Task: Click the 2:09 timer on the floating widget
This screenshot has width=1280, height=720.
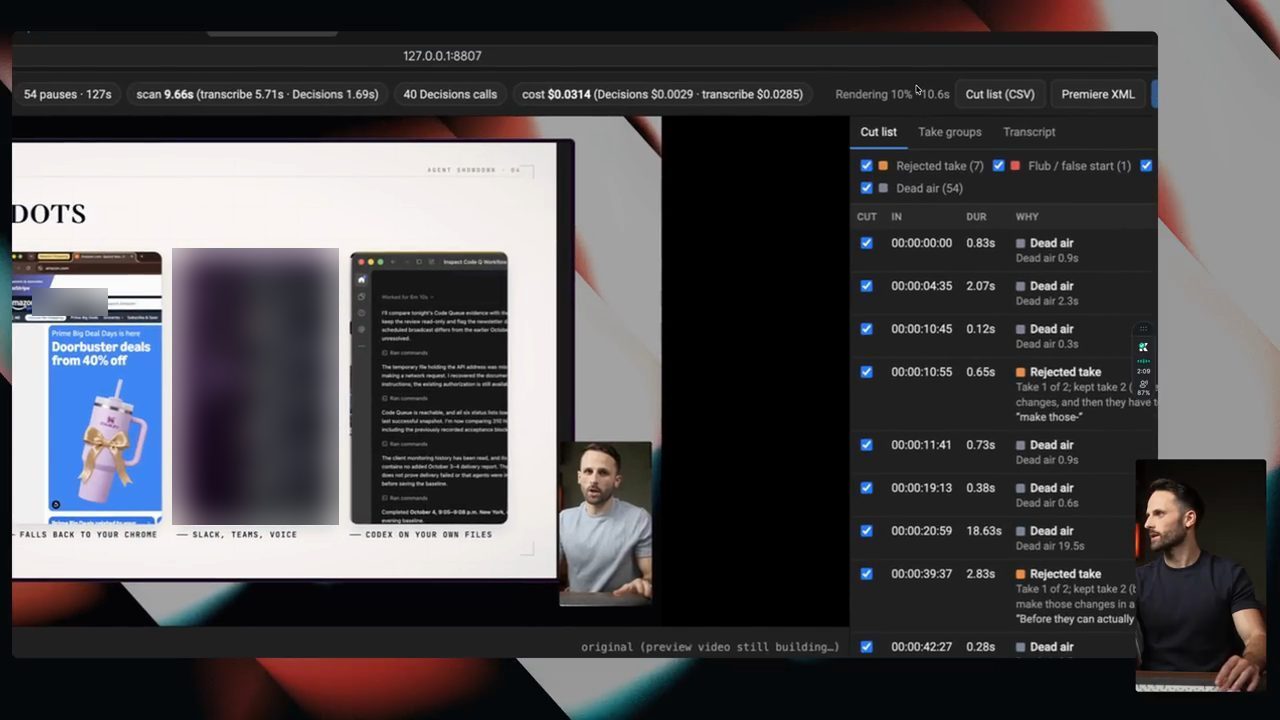Action: [x=1143, y=371]
